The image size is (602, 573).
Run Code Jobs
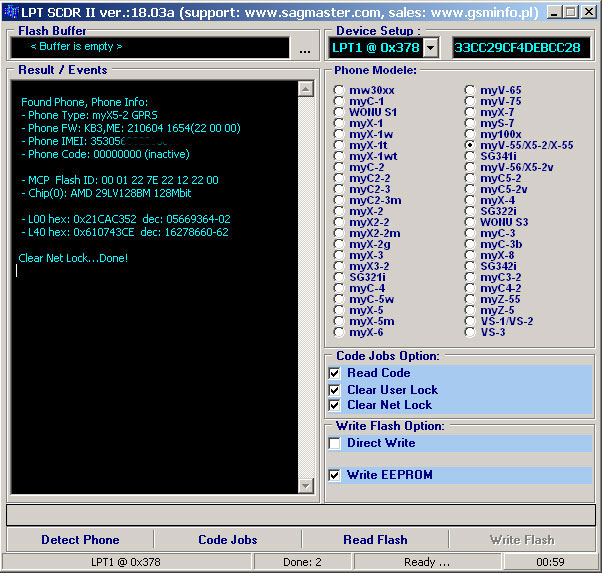click(x=228, y=540)
